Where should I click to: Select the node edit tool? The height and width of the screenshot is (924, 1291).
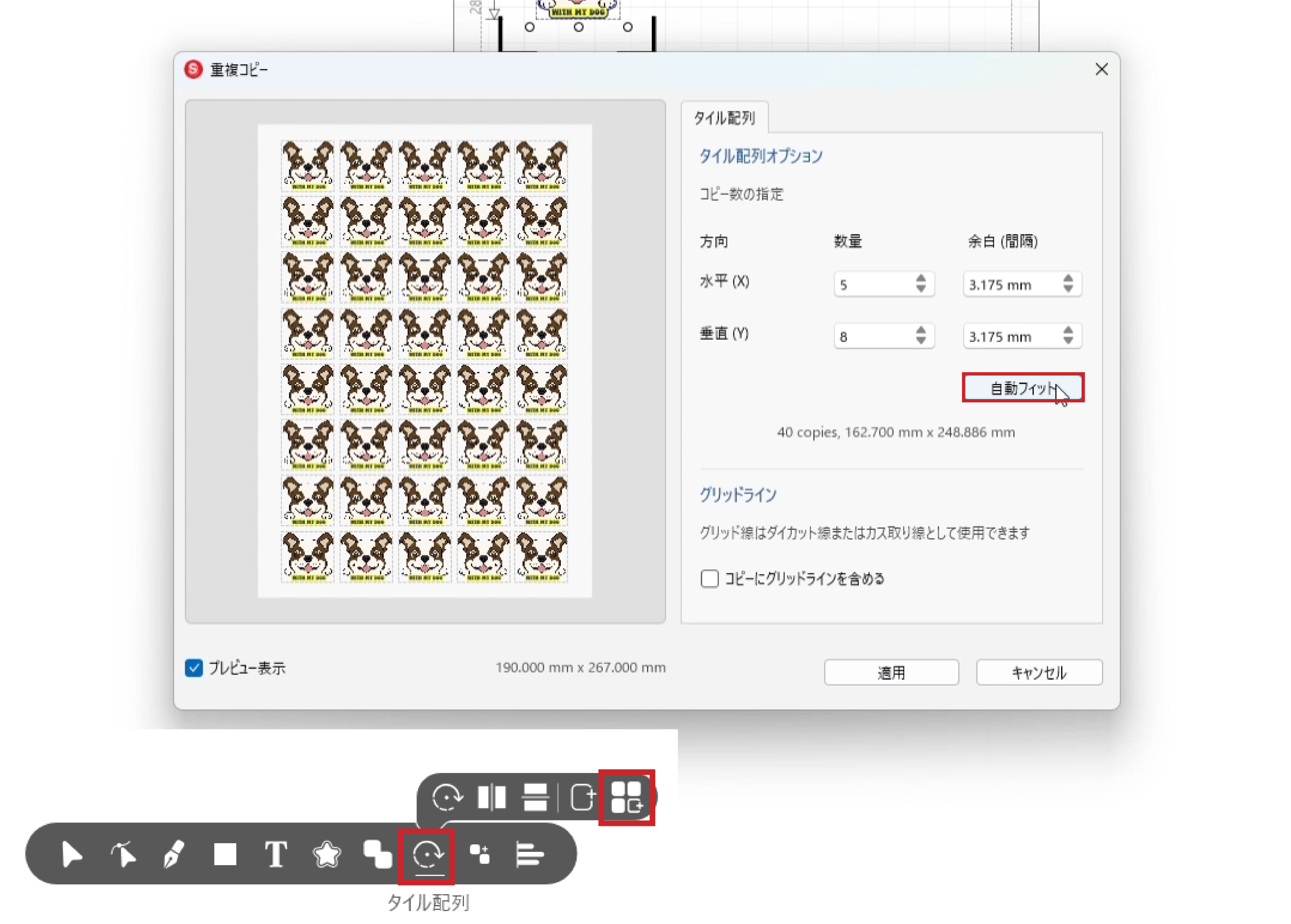click(124, 854)
